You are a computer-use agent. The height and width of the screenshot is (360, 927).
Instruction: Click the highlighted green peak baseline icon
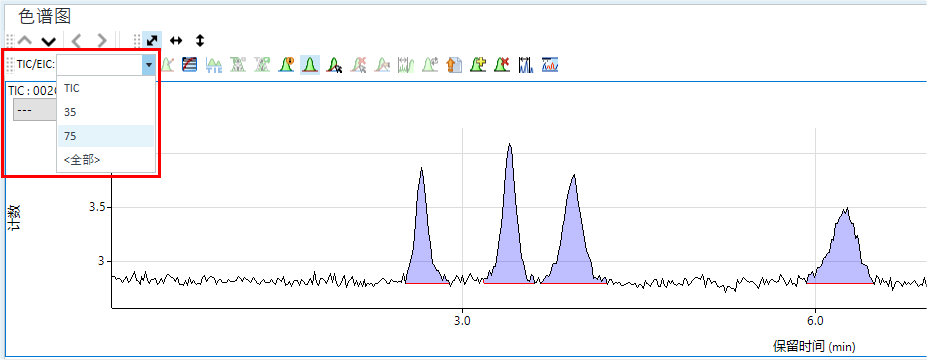click(x=310, y=64)
